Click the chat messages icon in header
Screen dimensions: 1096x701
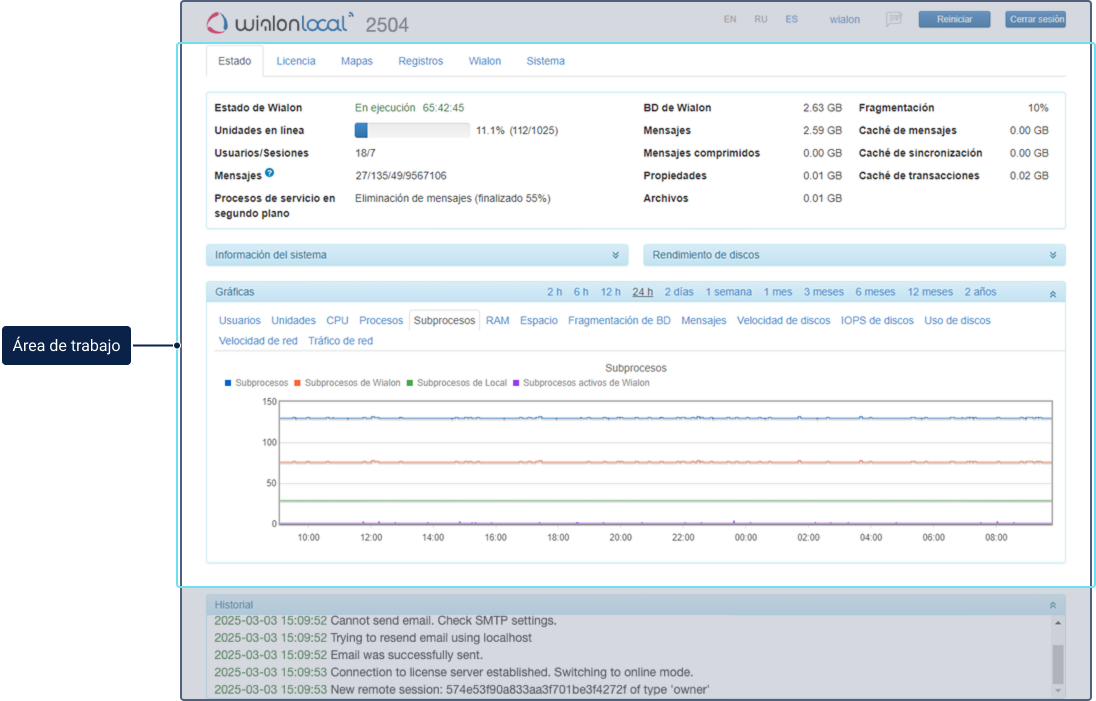pos(893,20)
